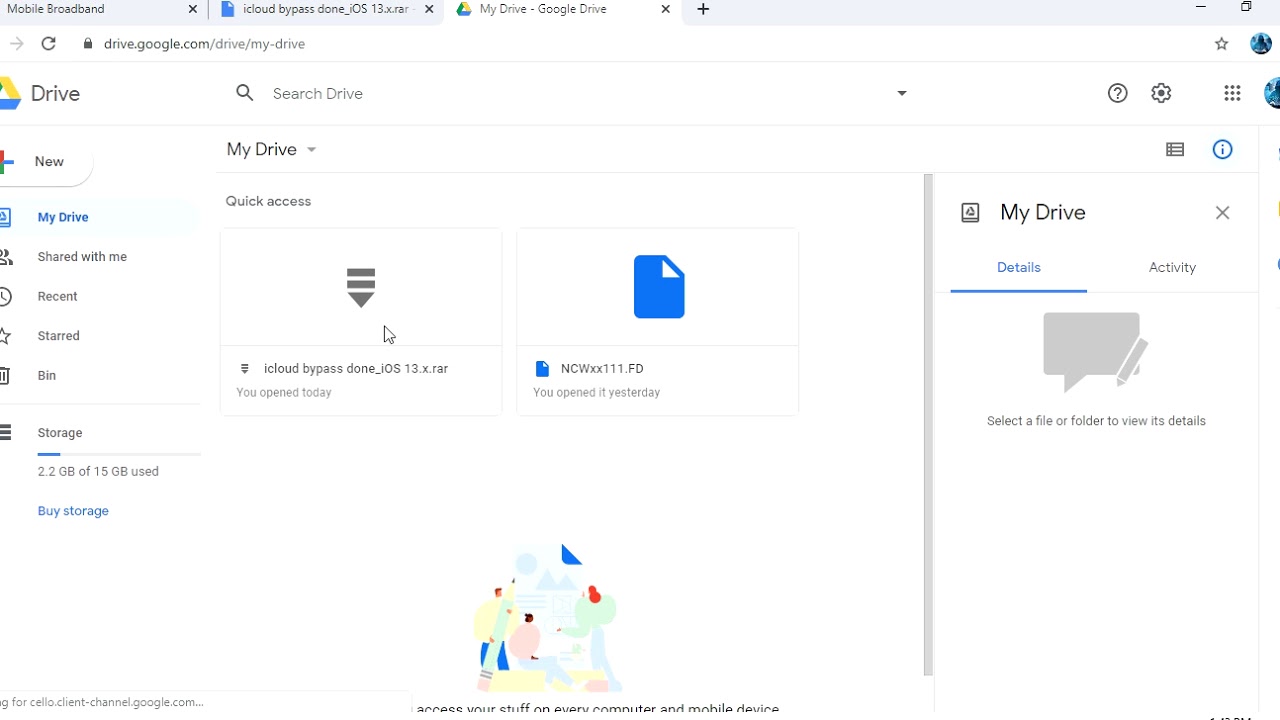This screenshot has width=1280, height=720.
Task: Switch to list layout view icon
Action: 1175,149
